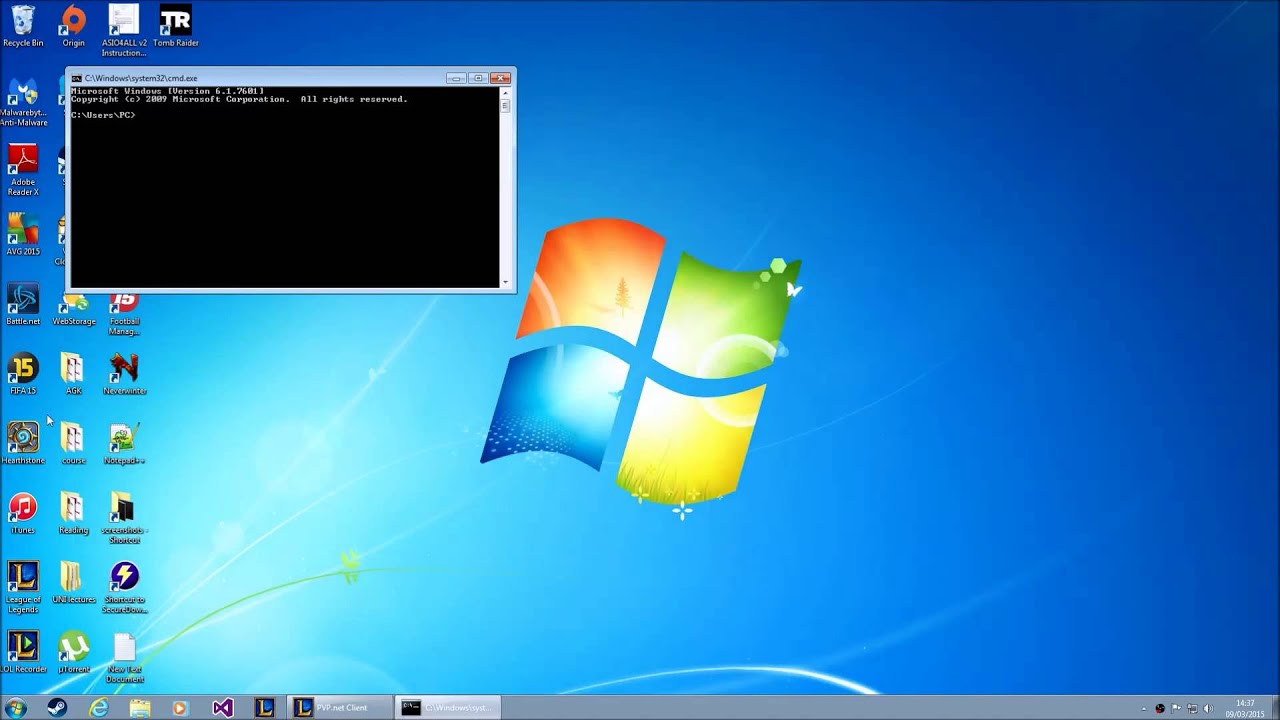Screen dimensions: 1280x720
Task: Select the SecureDownload shortcut icon
Action: (124, 588)
